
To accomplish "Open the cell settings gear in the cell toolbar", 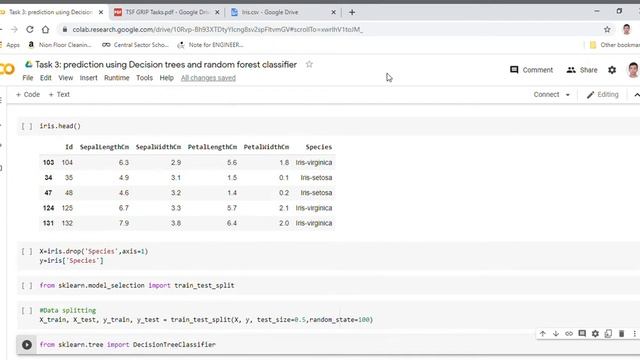I will point(595,333).
